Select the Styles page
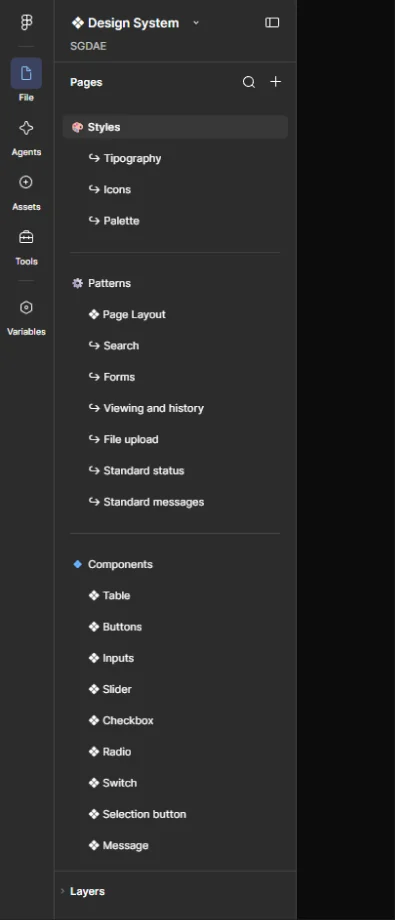This screenshot has width=395, height=920. (175, 127)
